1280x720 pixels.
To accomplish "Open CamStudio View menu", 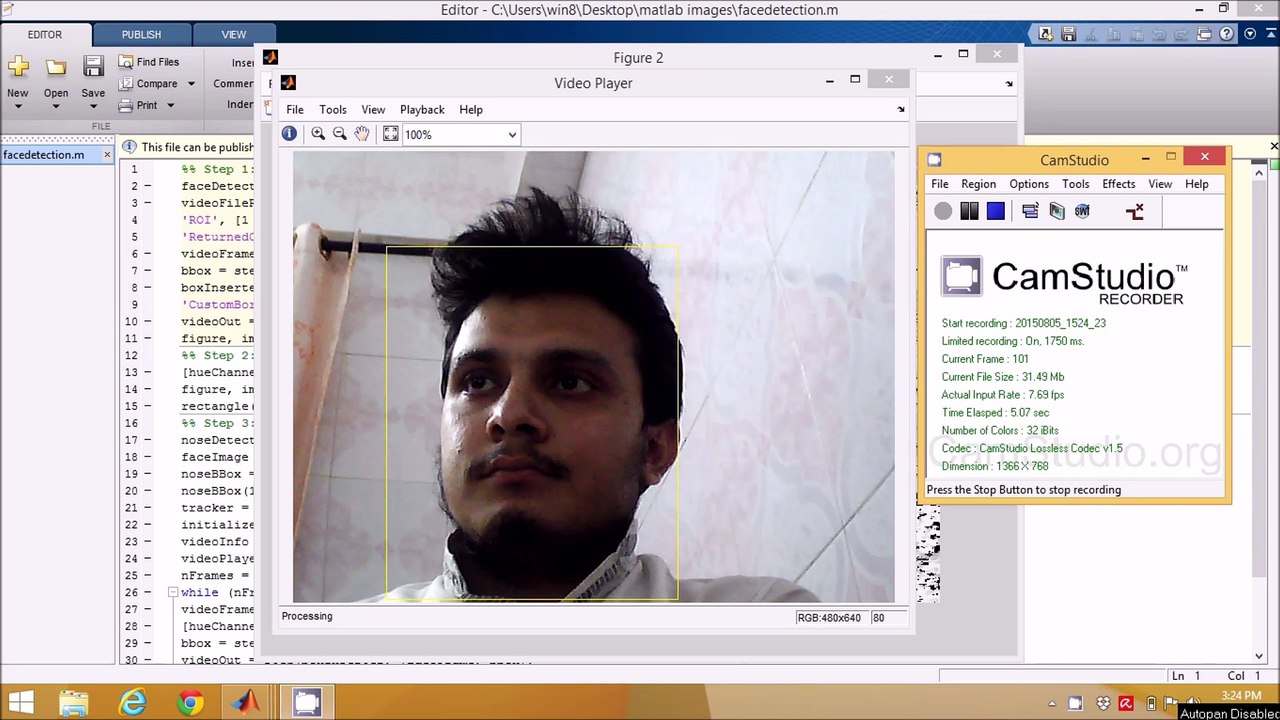I will pos(1160,184).
